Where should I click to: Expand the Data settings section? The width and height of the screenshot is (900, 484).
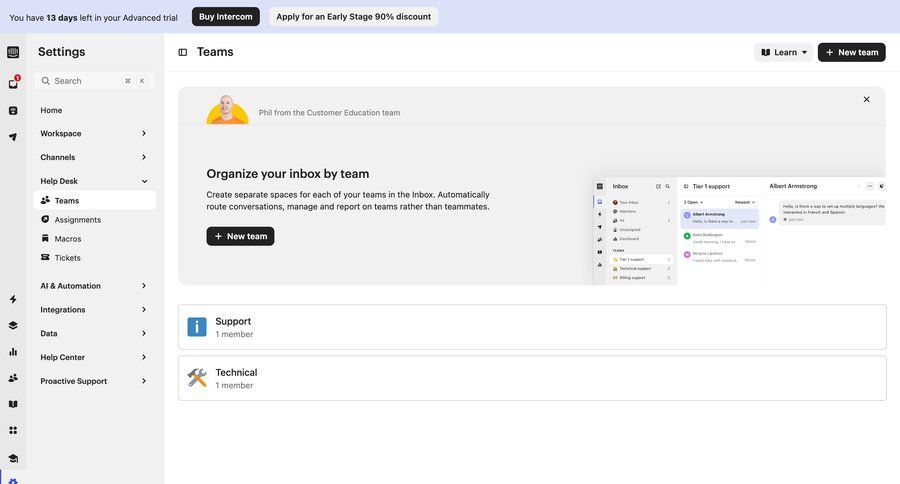click(94, 333)
